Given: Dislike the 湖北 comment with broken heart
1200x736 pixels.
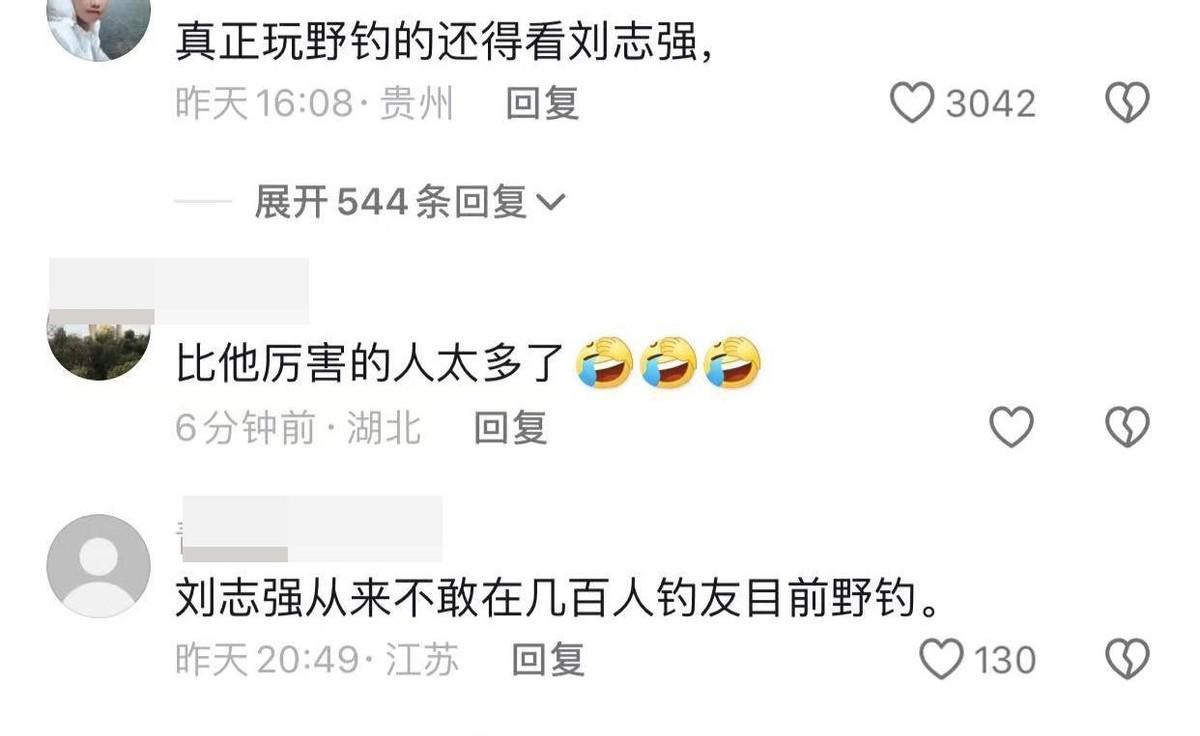Looking at the screenshot, I should [1127, 428].
